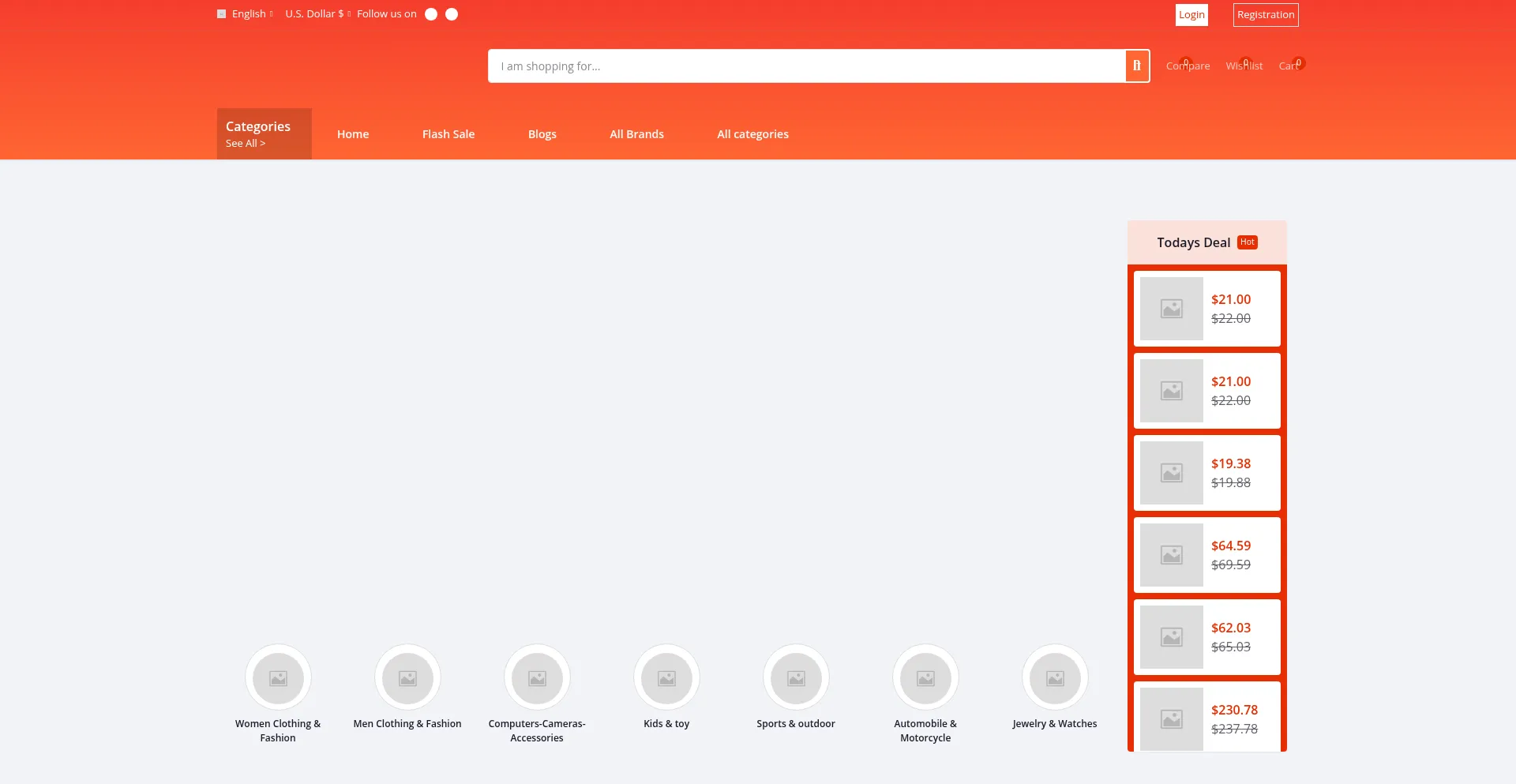
Task: Open the Compare icon in the header
Action: 1188,66
